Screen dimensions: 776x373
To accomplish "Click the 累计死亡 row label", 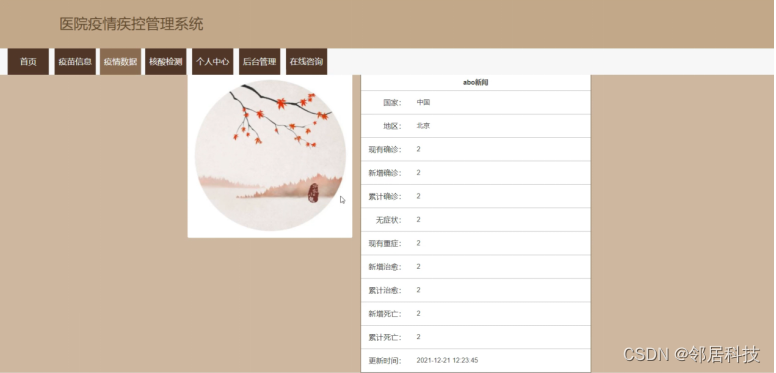I will tap(385, 337).
